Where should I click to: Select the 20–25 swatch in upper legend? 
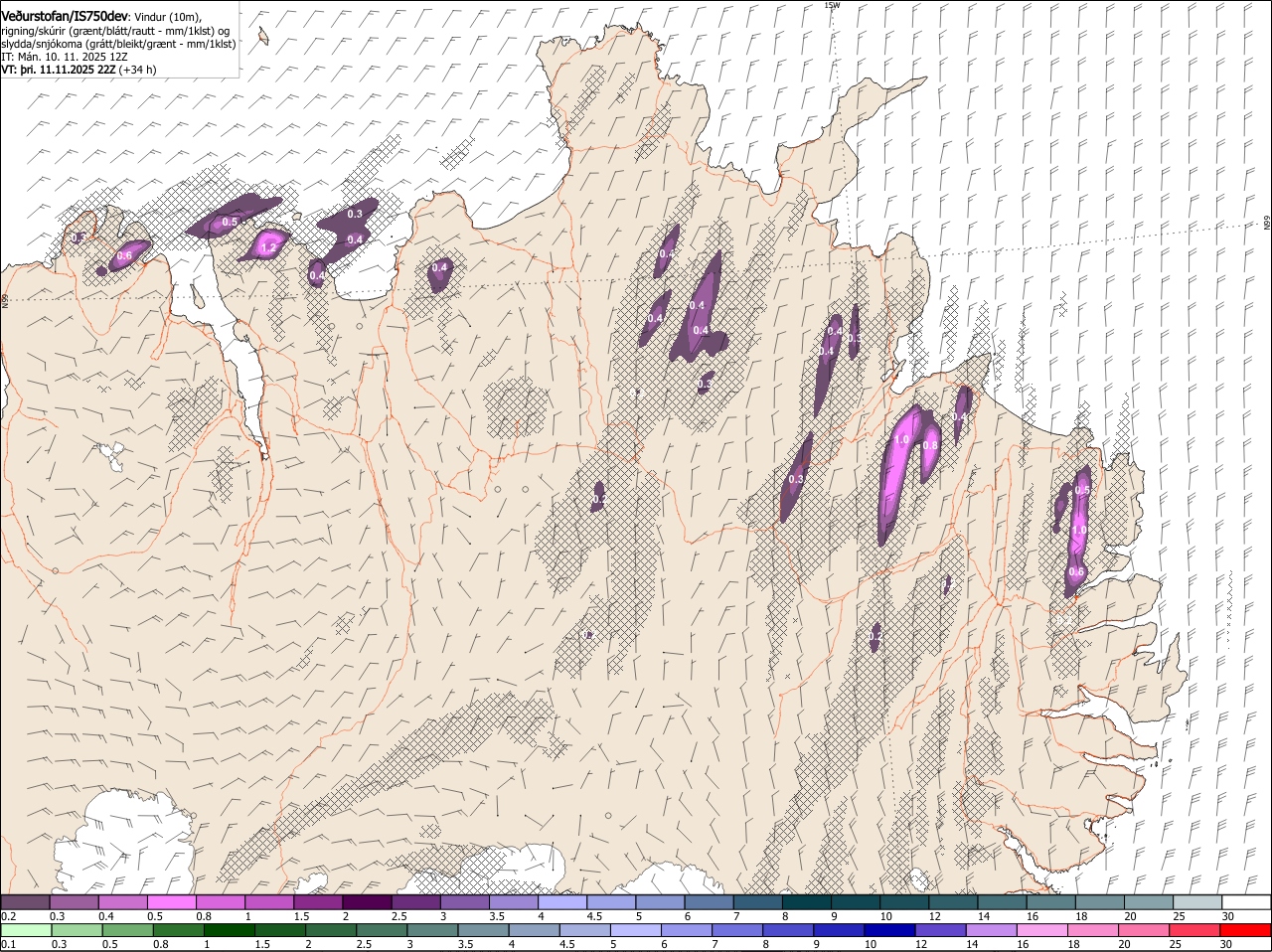[1149, 902]
